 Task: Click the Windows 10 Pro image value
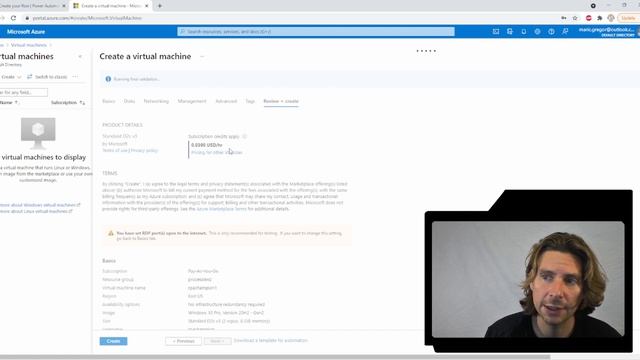pyautogui.click(x=226, y=313)
